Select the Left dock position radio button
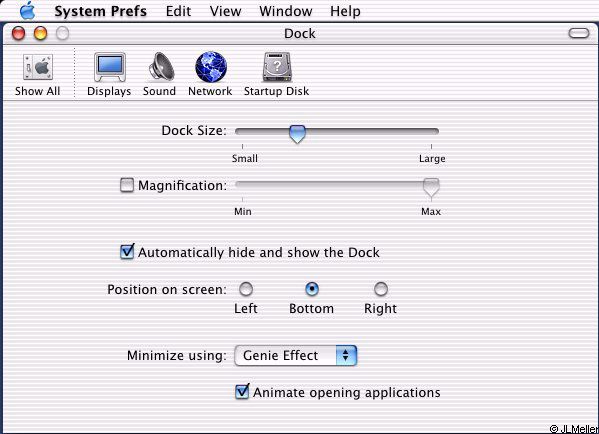Viewport: 599px width, 434px height. click(246, 289)
